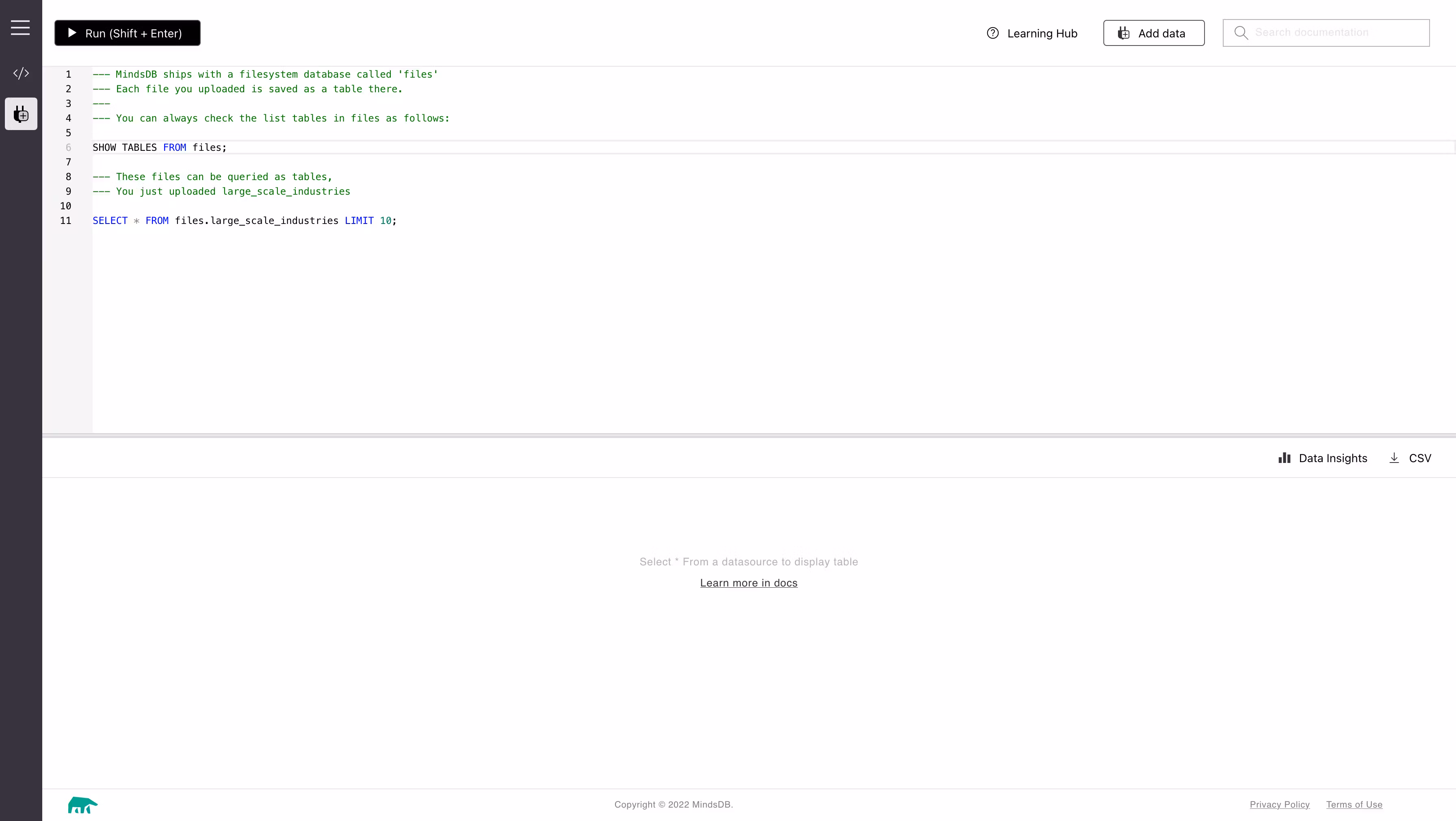The image size is (1456, 821).
Task: Click the play triangle icon in Run button
Action: 72,33
